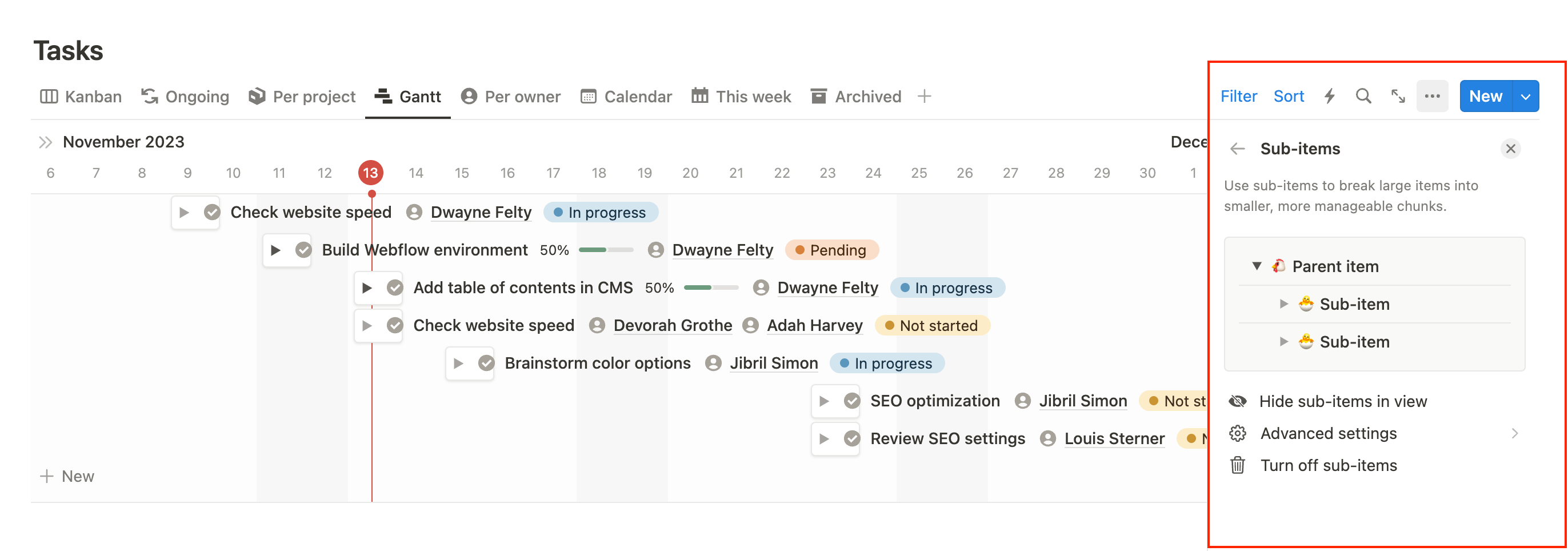
Task: Switch to the Calendar view tab
Action: click(626, 96)
